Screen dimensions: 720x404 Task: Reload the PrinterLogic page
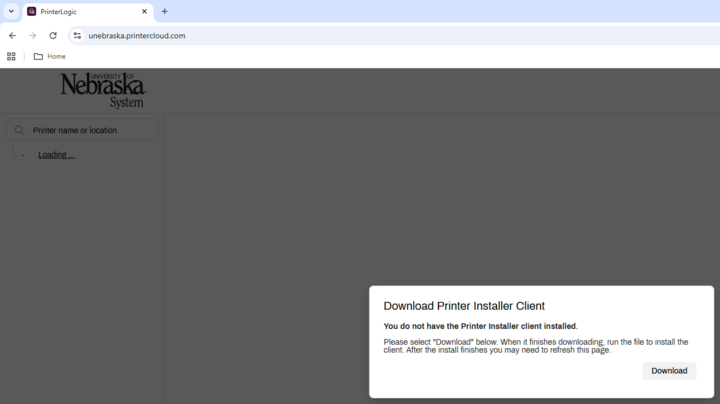point(53,35)
